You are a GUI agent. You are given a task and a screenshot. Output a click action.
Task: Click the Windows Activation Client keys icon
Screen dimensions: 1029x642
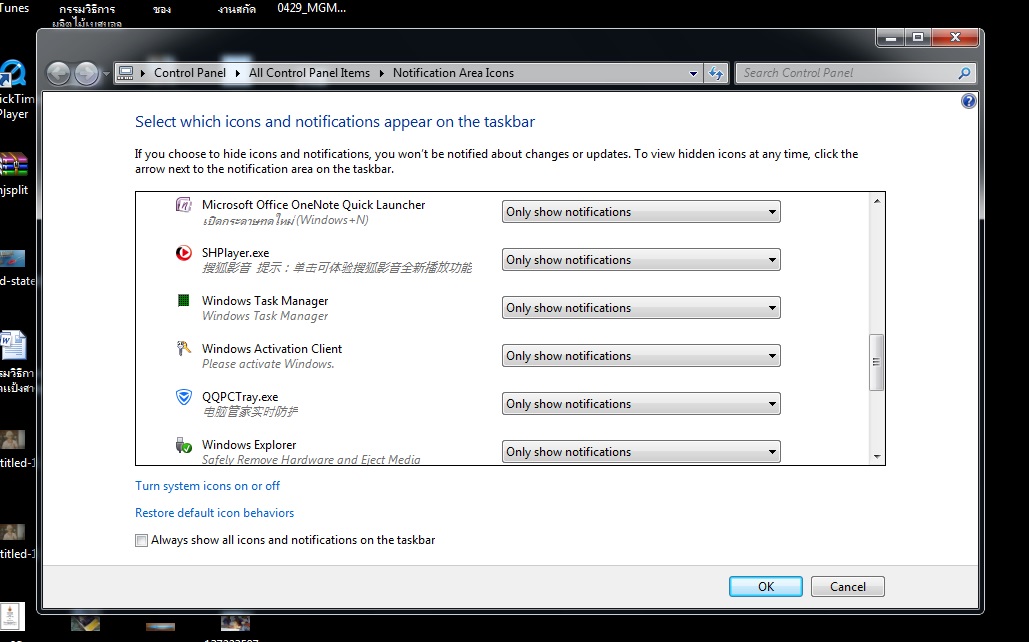point(183,349)
